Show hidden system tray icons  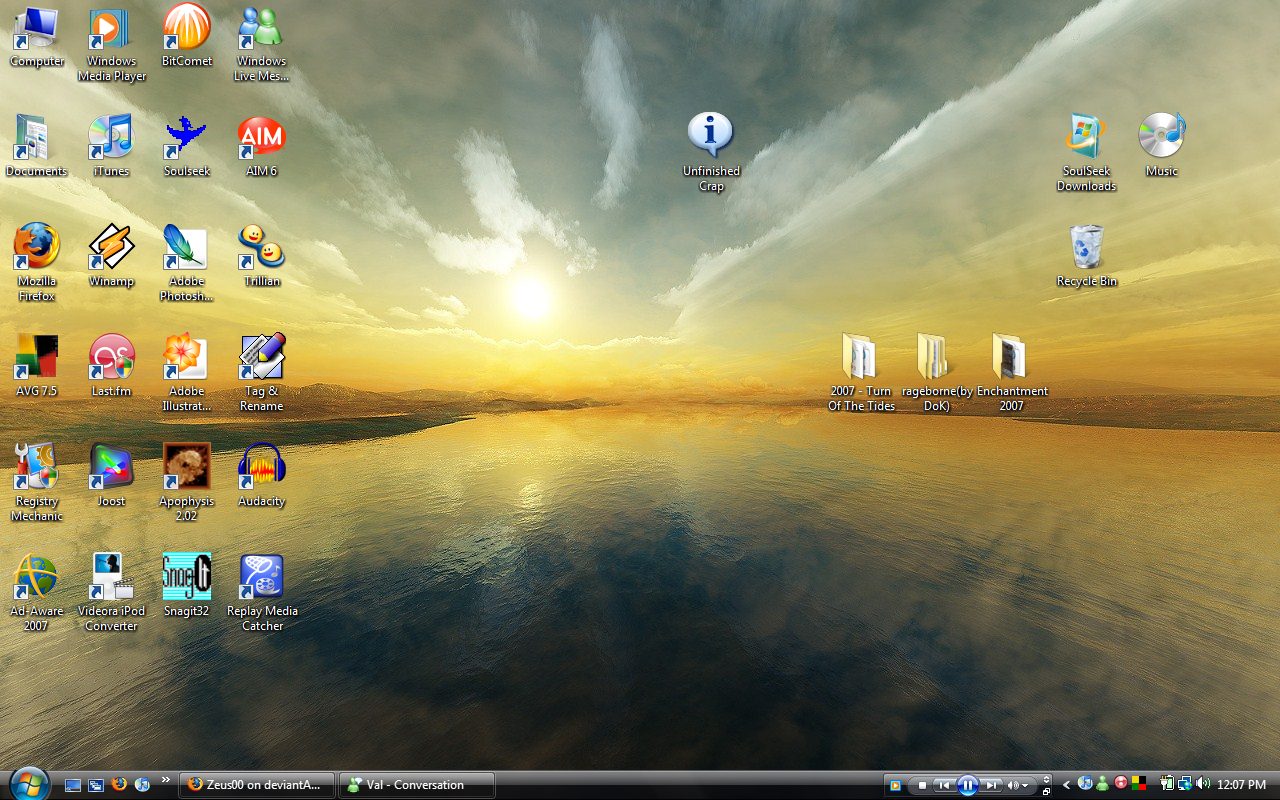(1066, 785)
